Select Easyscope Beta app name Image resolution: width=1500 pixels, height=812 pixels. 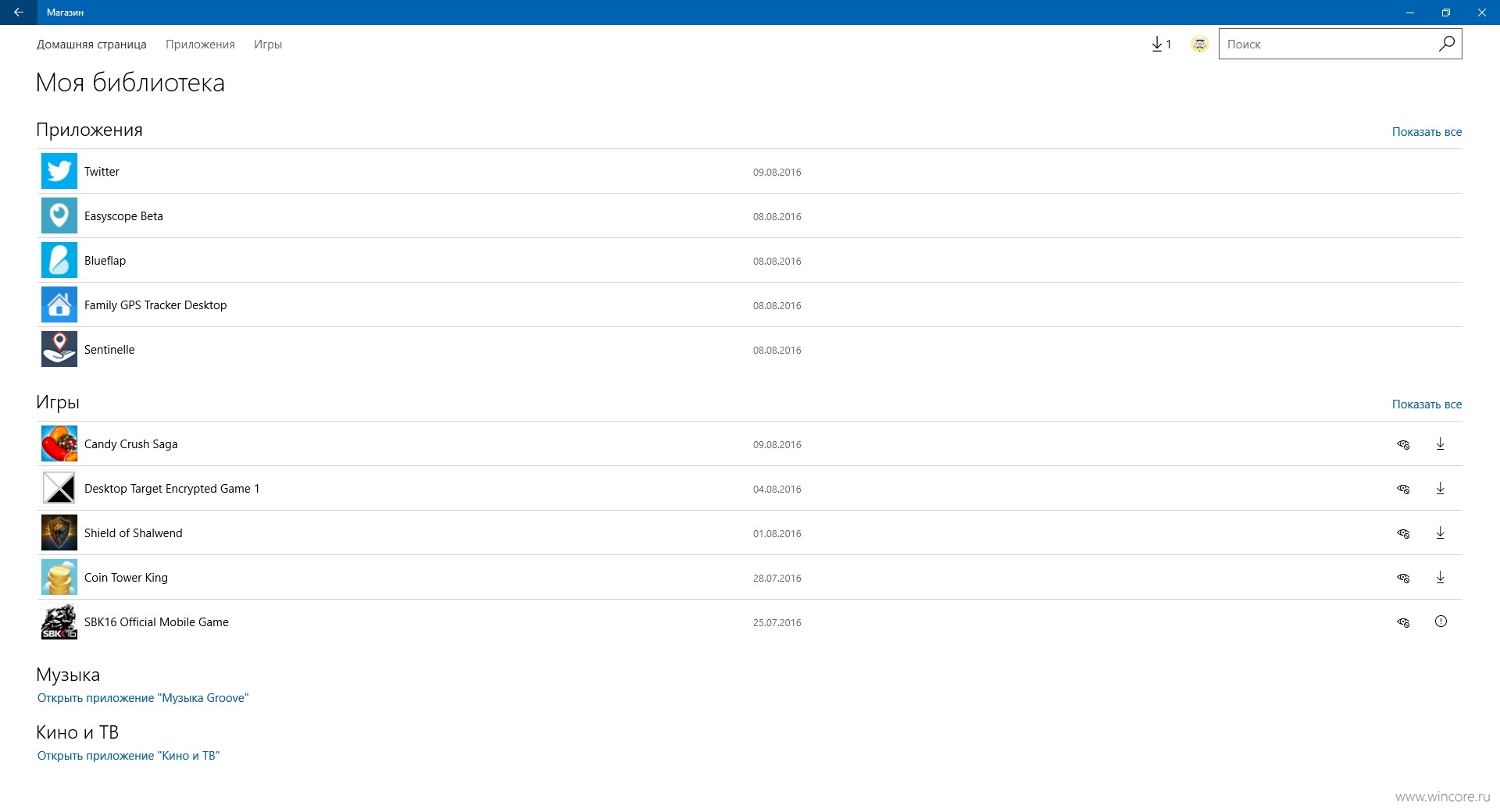(x=123, y=216)
